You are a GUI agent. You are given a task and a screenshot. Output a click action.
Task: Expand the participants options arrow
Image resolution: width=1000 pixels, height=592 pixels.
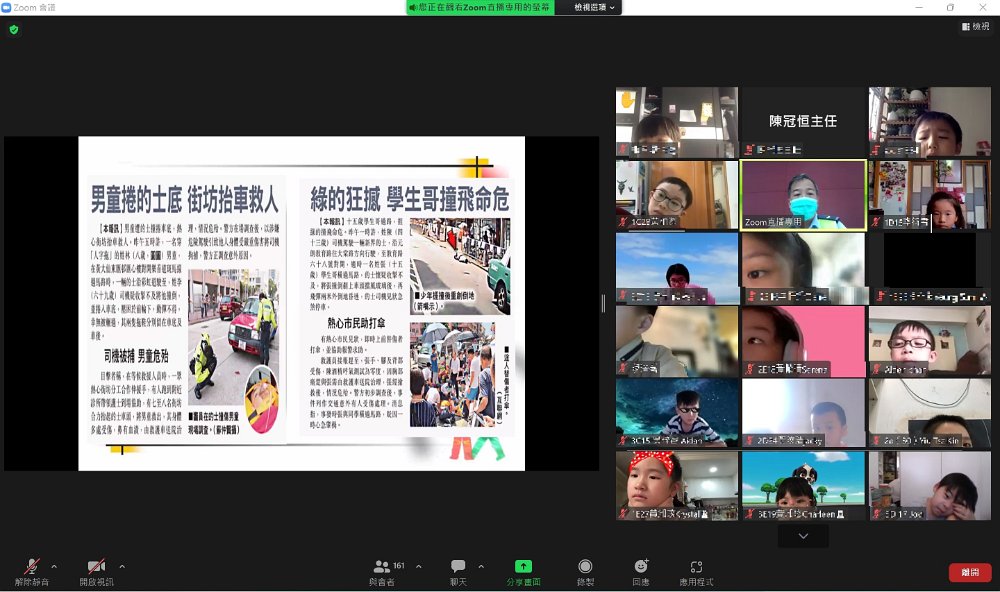coord(418,565)
